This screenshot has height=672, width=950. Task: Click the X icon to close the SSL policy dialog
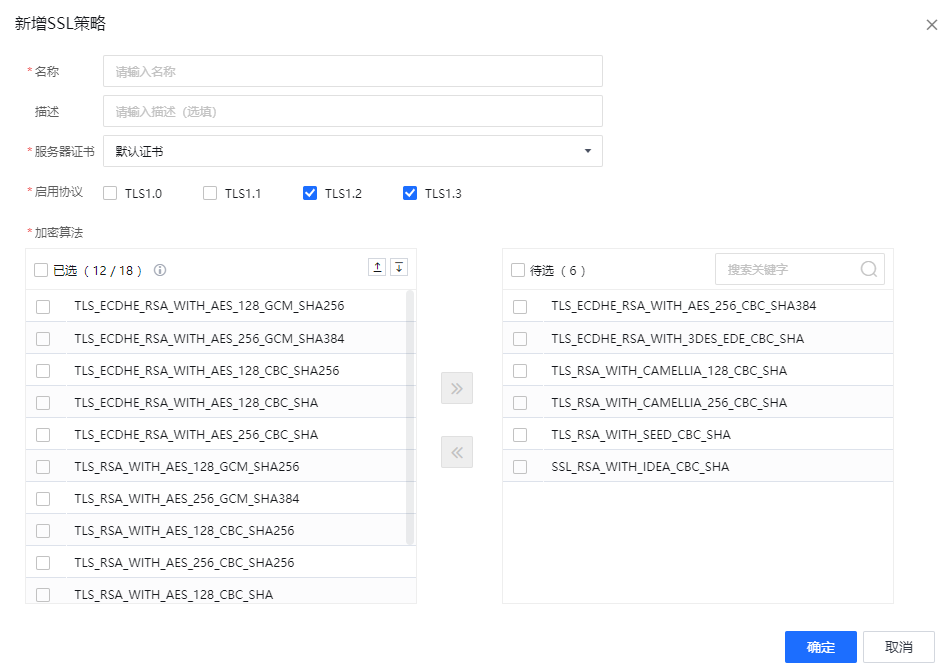click(x=932, y=24)
